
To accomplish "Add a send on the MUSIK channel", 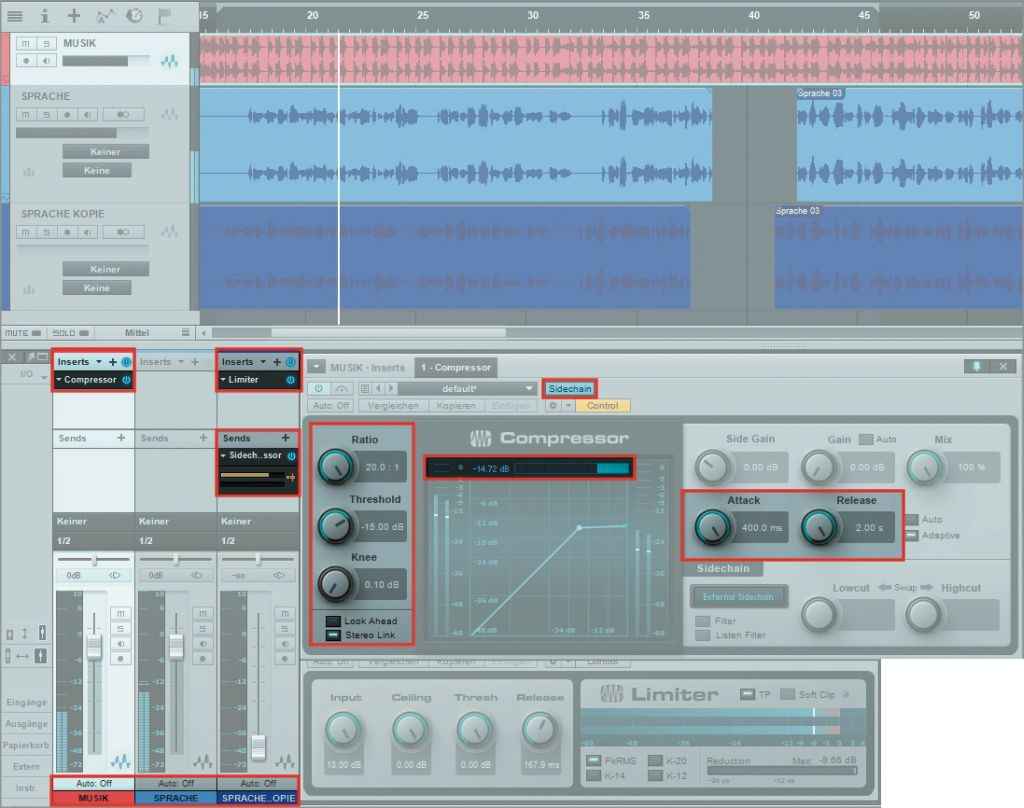I will click(x=121, y=438).
